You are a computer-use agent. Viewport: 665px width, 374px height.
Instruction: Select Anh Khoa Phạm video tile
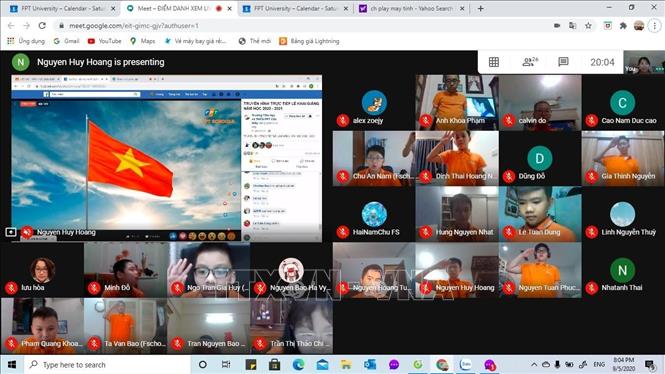click(457, 103)
